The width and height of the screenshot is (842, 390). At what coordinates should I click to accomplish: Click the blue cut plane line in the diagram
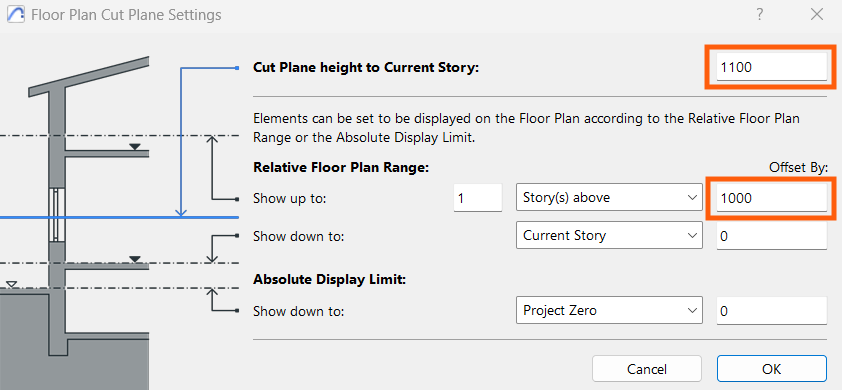click(x=119, y=218)
